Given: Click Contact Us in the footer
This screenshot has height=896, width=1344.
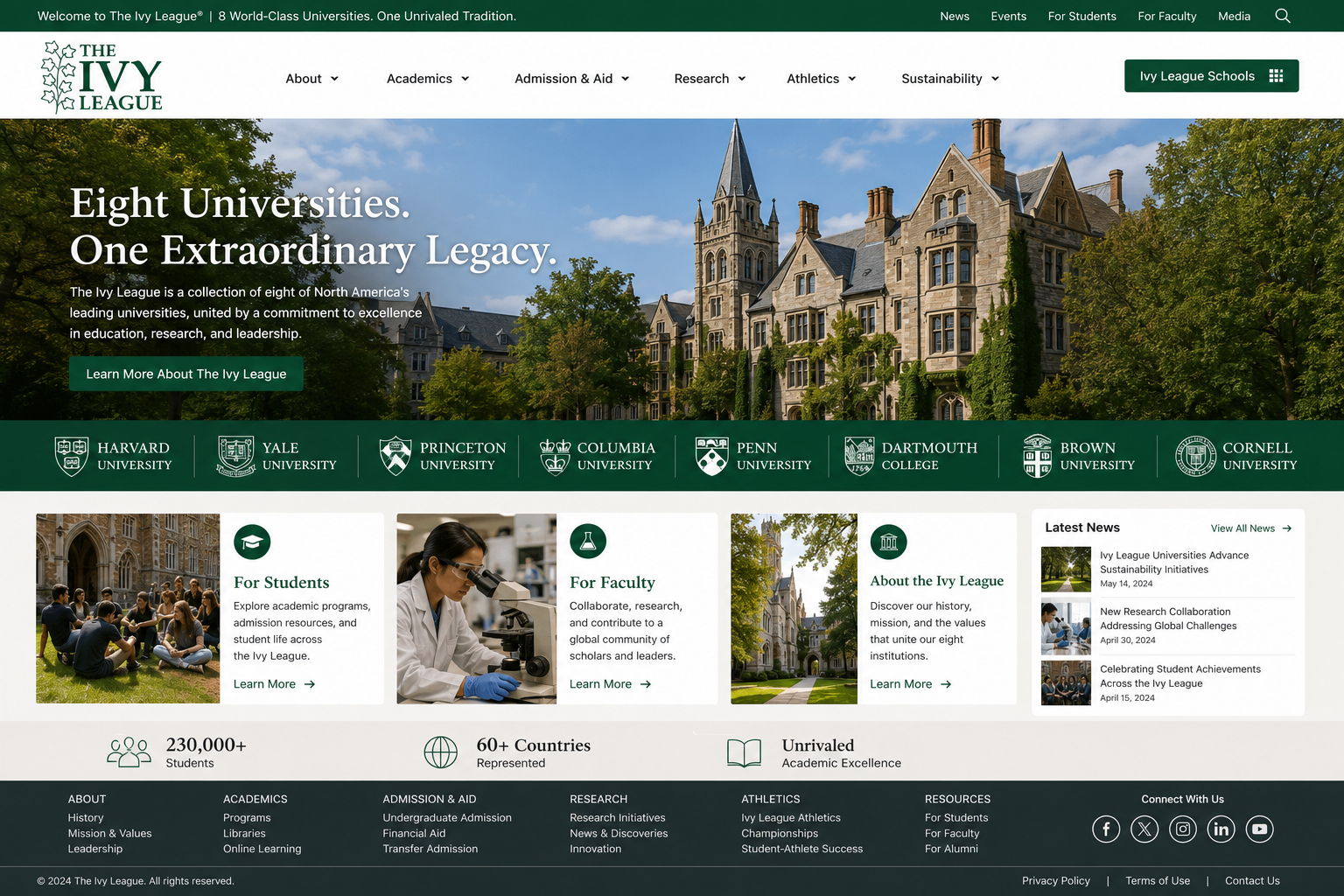Looking at the screenshot, I should point(1252,881).
